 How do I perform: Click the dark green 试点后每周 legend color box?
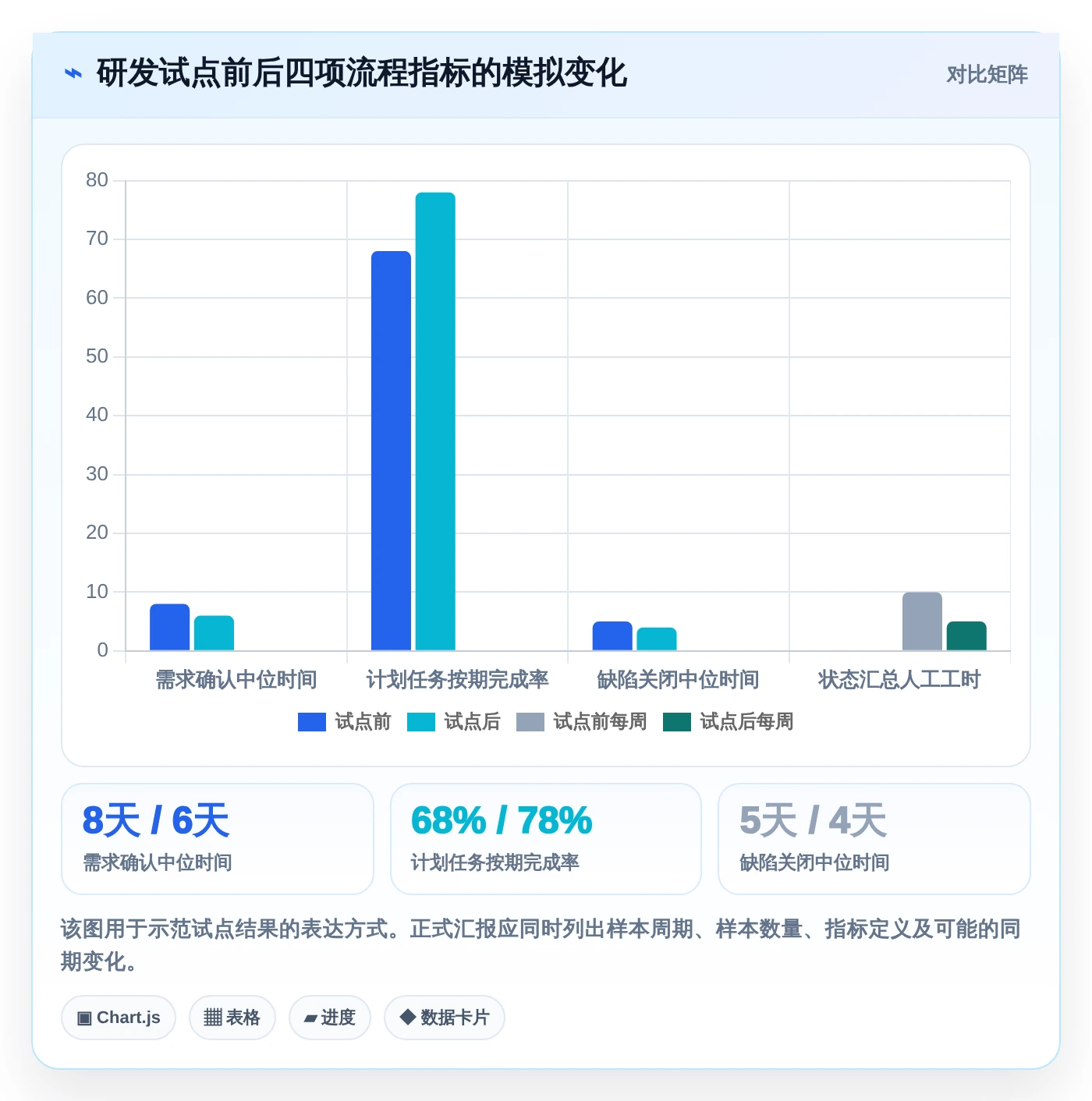point(677,722)
